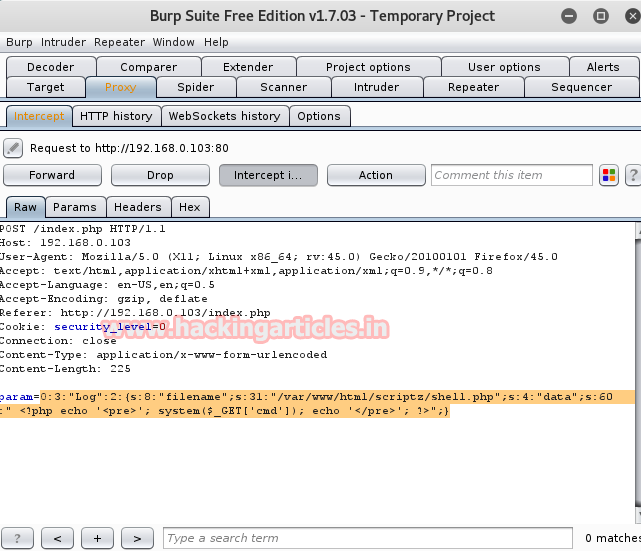Open the Help menu
The width and height of the screenshot is (641, 551).
coord(216,42)
